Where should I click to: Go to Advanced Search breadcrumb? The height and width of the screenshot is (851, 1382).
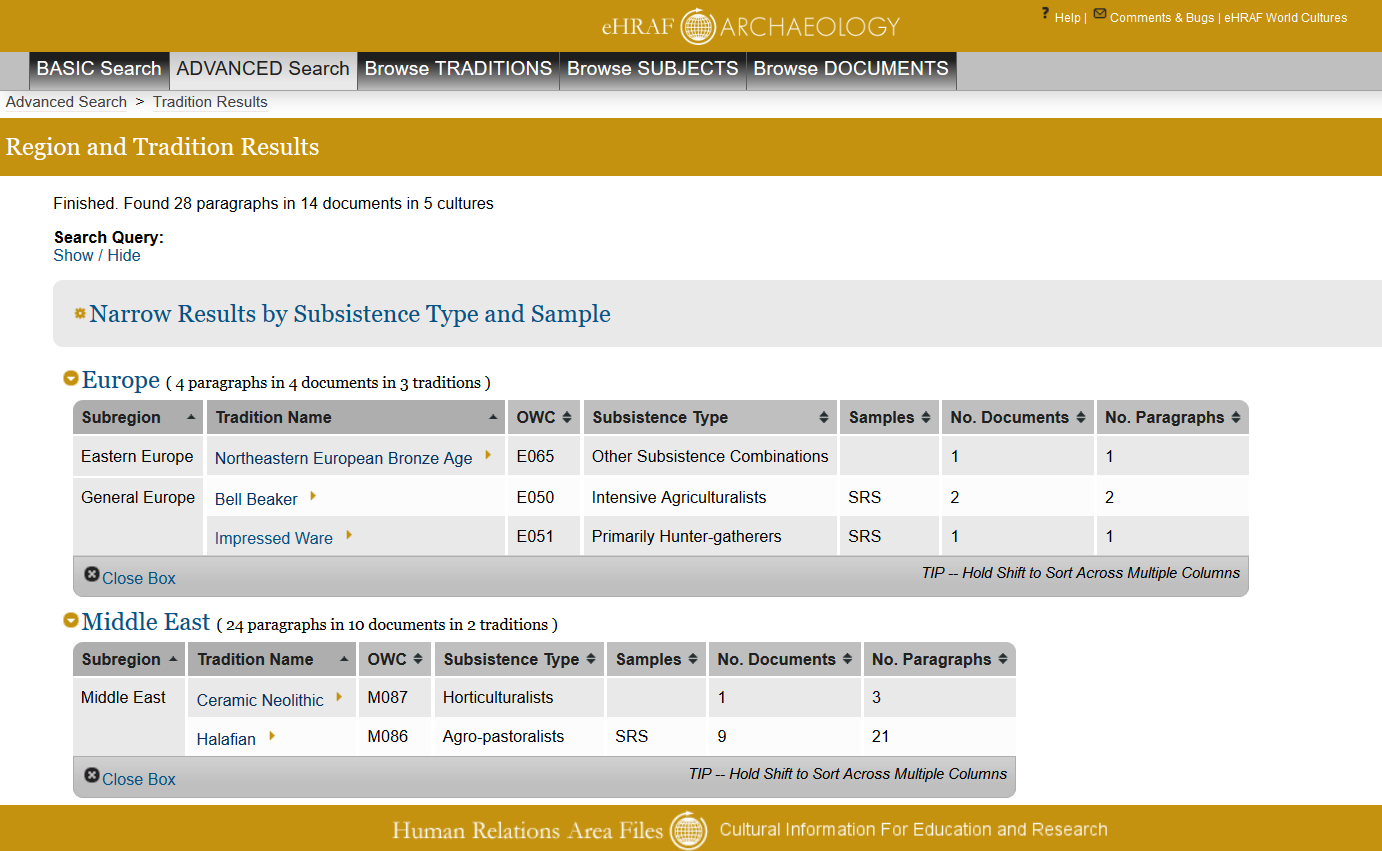coord(66,102)
